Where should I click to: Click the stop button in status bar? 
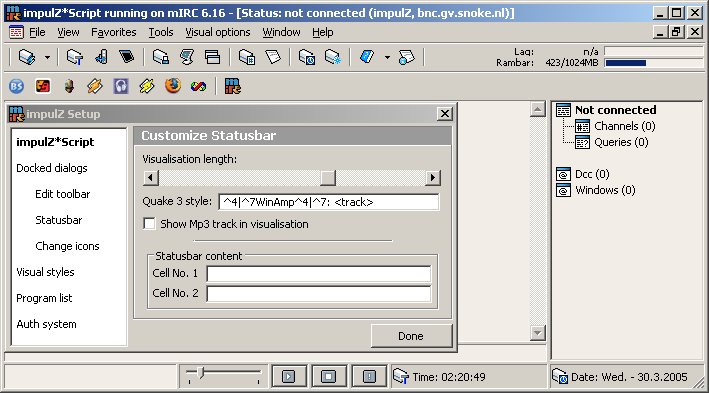329,376
